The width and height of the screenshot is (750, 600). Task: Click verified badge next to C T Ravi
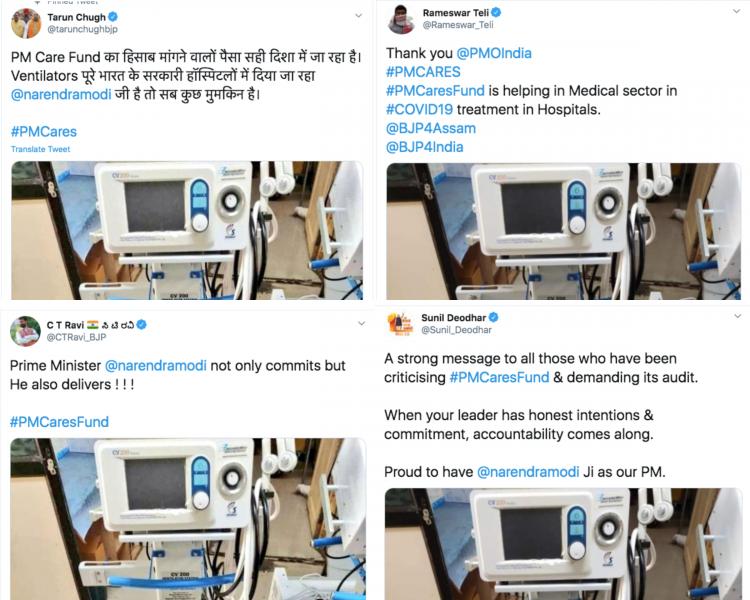(142, 324)
